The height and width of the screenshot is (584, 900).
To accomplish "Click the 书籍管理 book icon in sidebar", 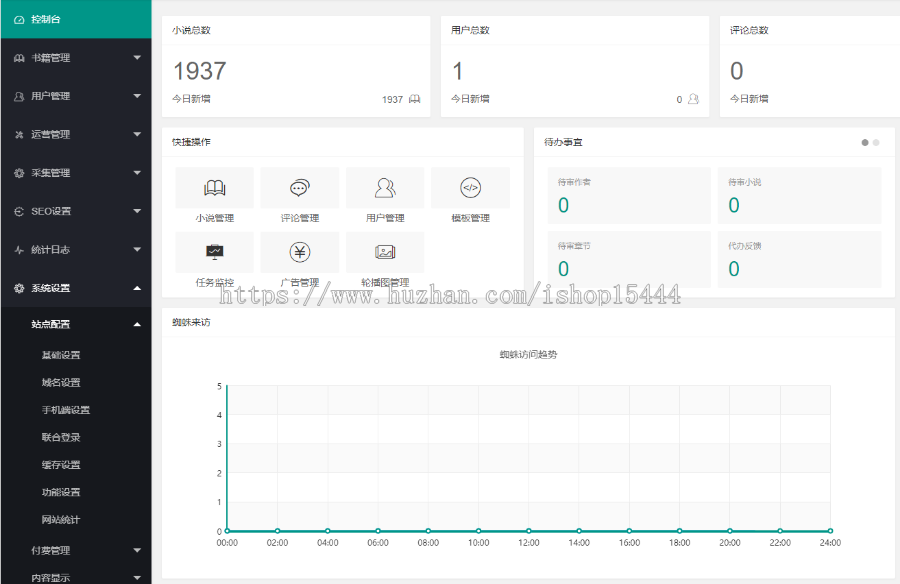I will (19, 58).
